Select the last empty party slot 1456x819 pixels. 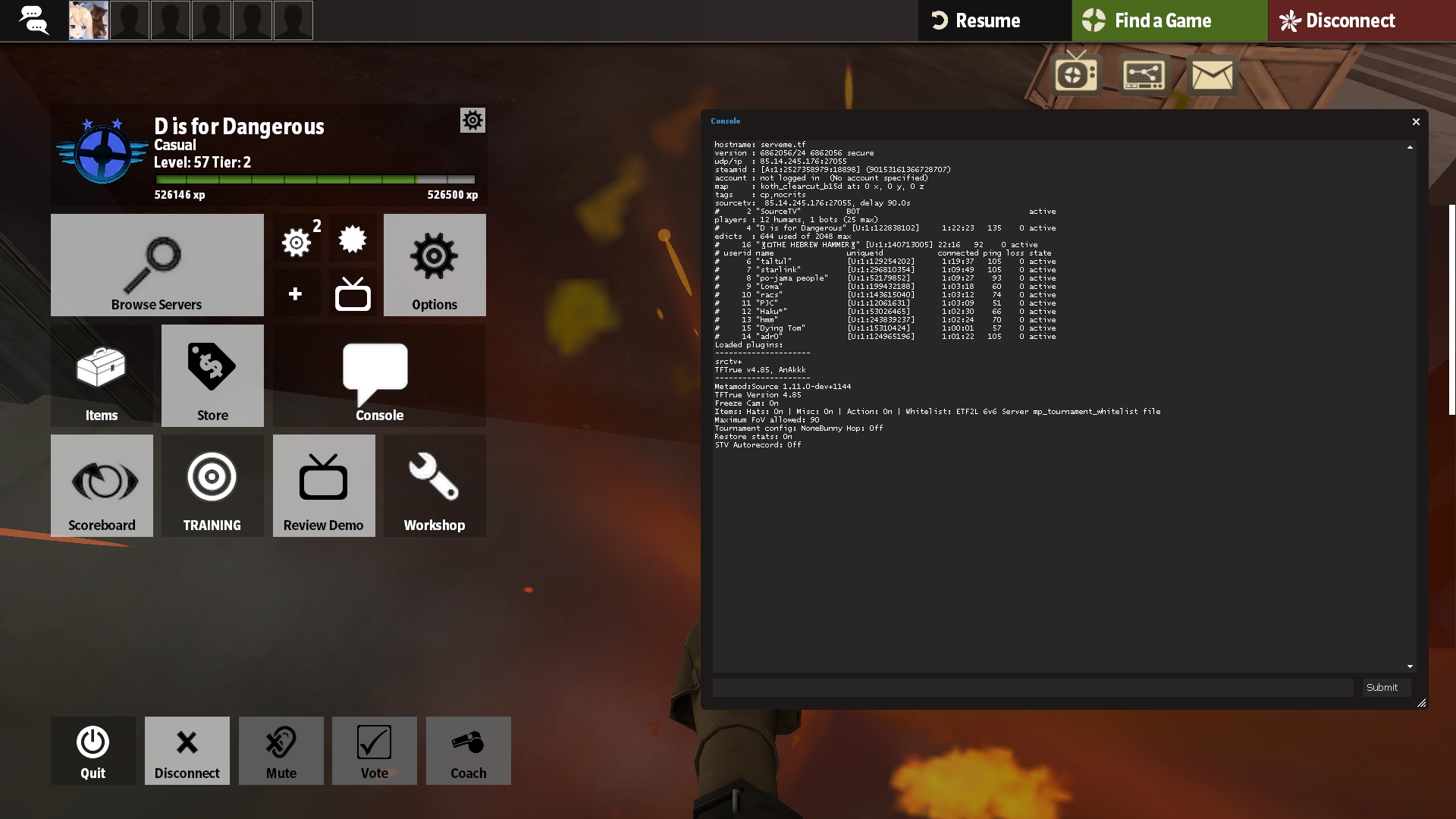293,20
